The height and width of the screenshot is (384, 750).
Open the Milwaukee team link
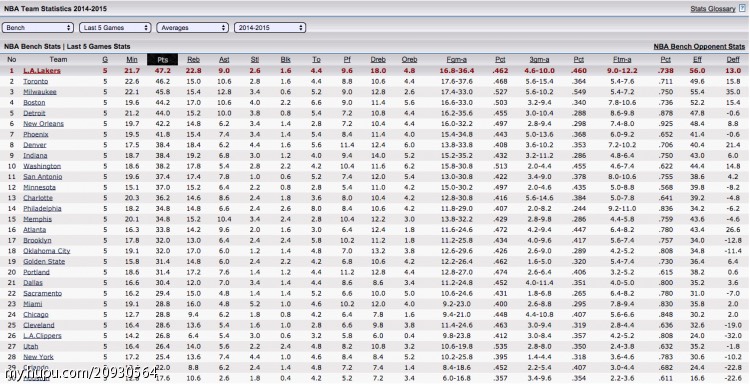tap(40, 92)
